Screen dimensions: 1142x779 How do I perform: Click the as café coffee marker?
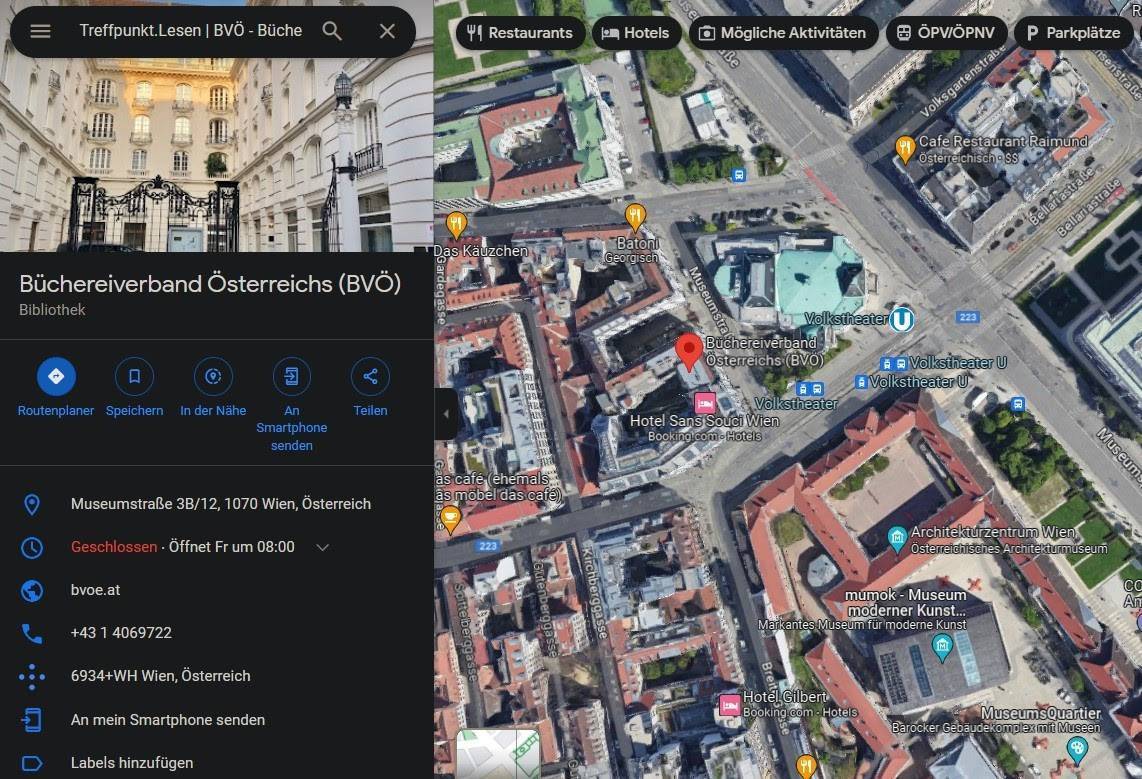(451, 518)
